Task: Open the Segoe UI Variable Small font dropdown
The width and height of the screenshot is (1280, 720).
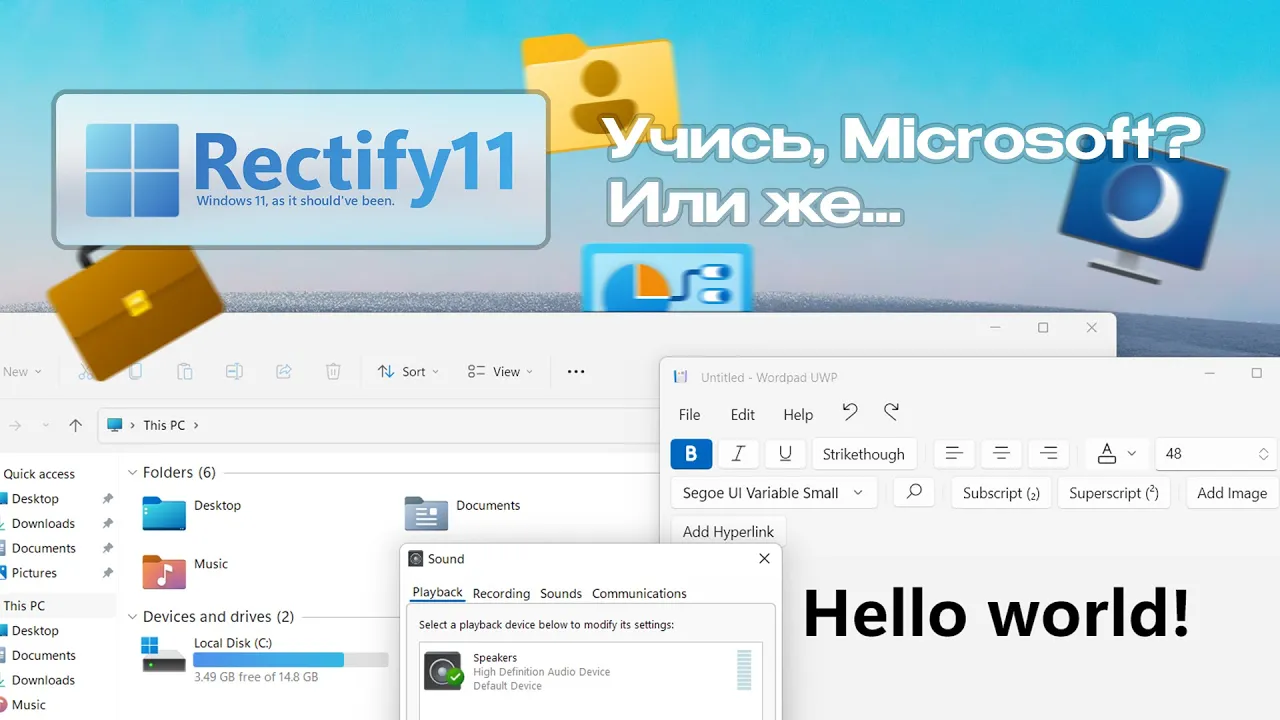Action: [774, 493]
